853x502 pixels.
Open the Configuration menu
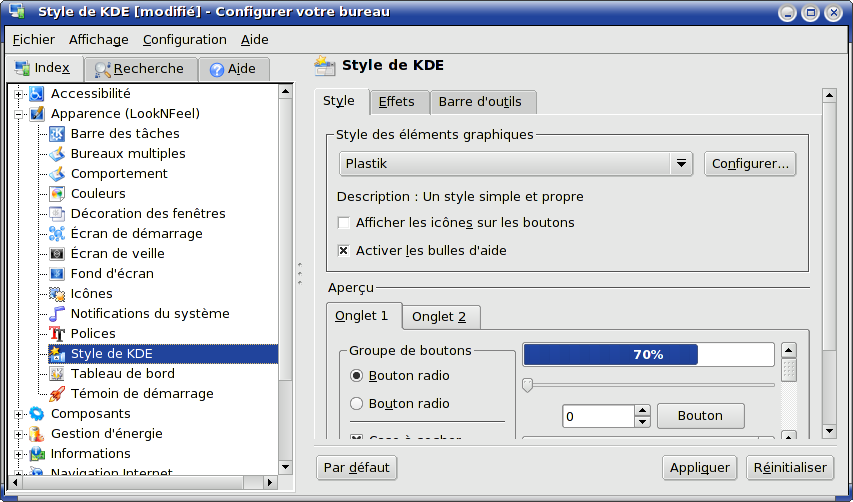coord(184,40)
